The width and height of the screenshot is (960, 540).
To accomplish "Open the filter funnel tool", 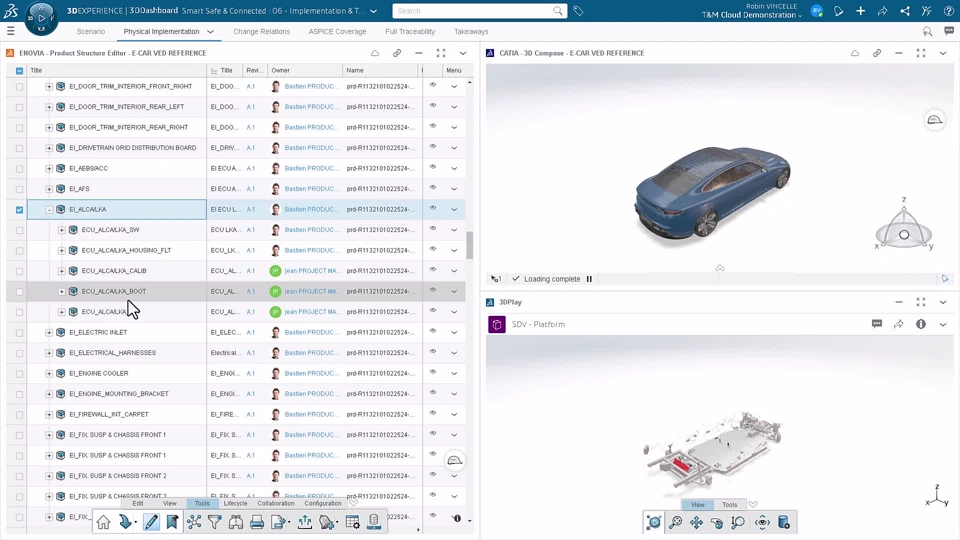I will tap(215, 522).
